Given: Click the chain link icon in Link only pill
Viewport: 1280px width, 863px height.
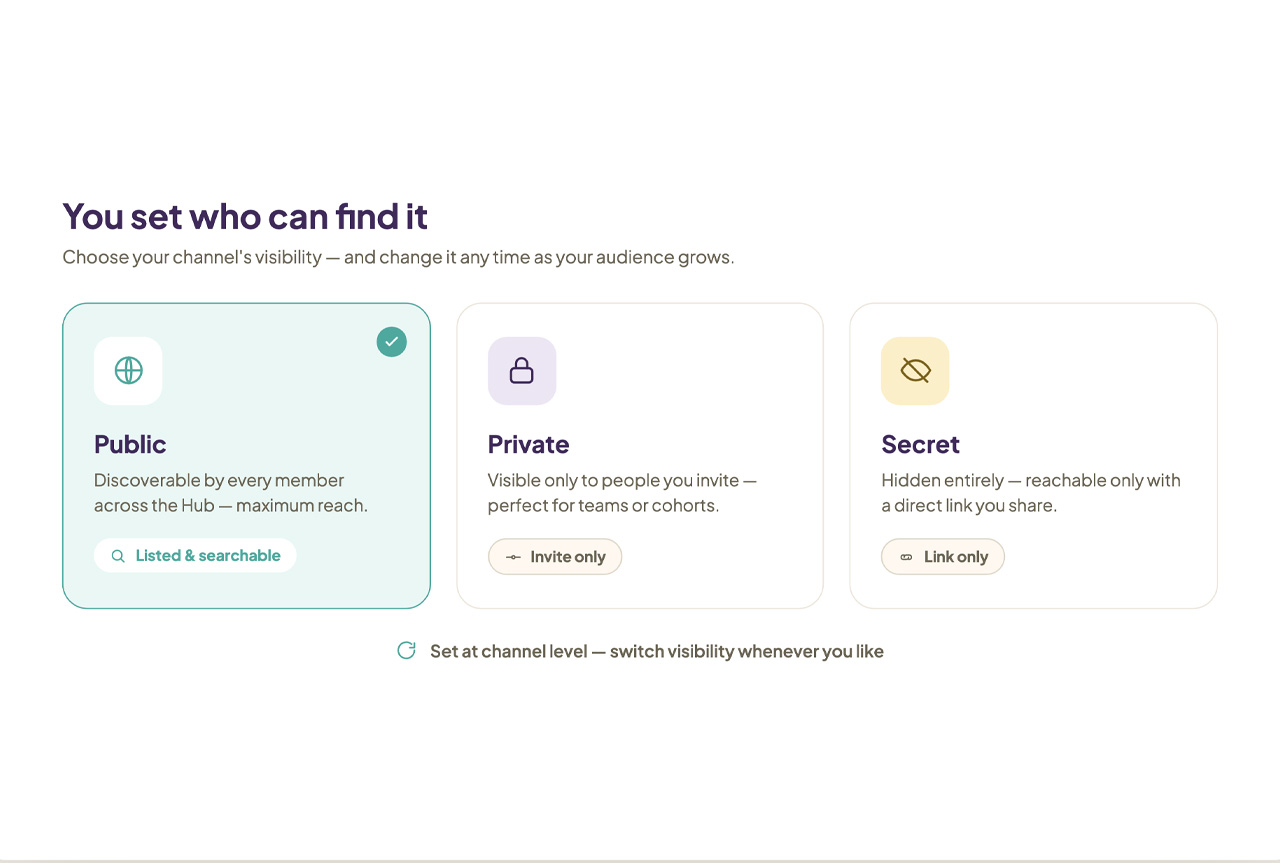Looking at the screenshot, I should pyautogui.click(x=906, y=557).
